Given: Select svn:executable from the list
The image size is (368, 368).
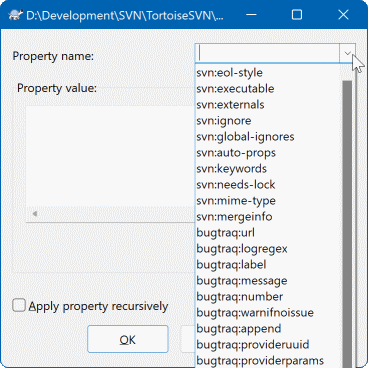Looking at the screenshot, I should pyautogui.click(x=269, y=89).
